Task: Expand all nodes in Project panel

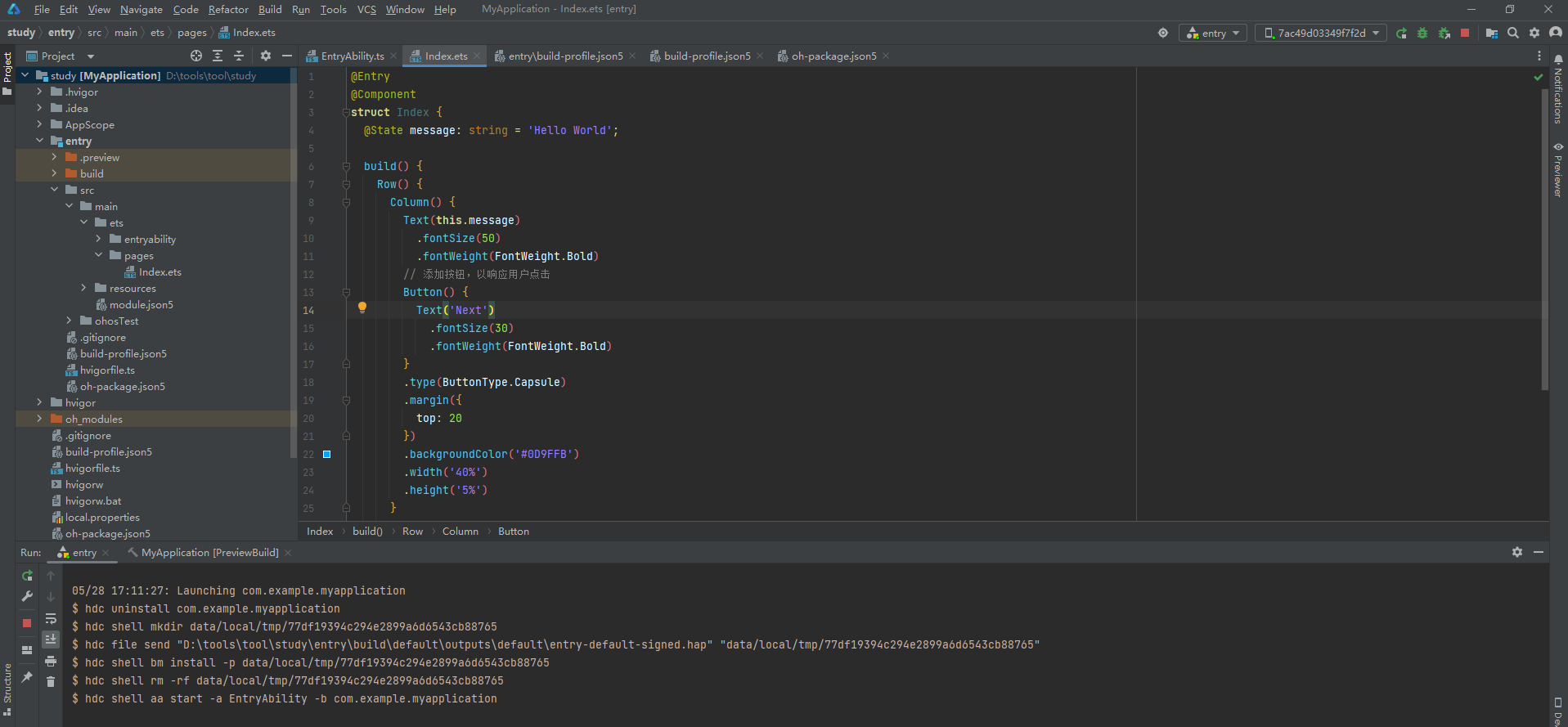Action: (218, 56)
